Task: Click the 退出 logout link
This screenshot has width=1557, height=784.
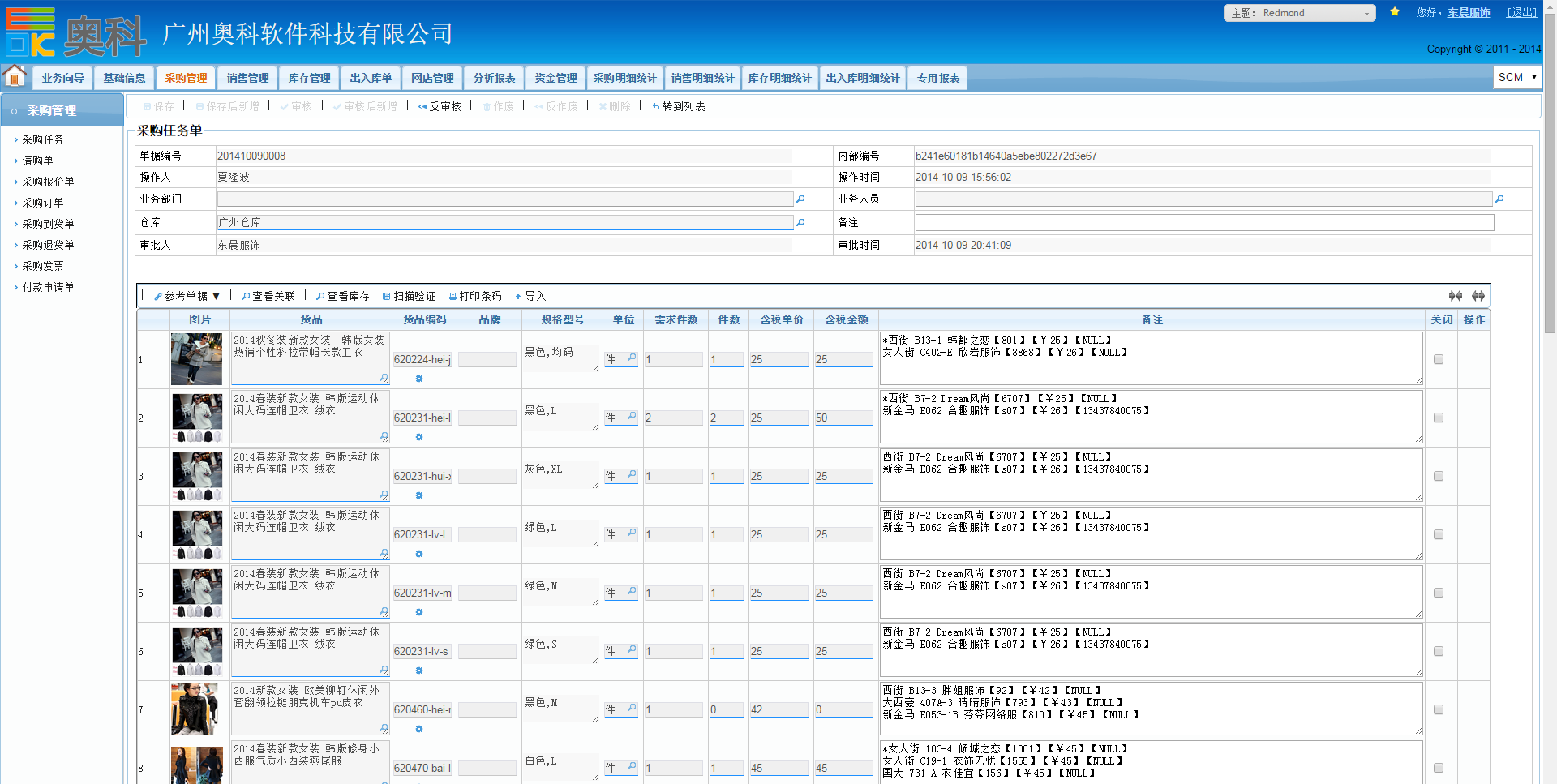Action: tap(1521, 12)
